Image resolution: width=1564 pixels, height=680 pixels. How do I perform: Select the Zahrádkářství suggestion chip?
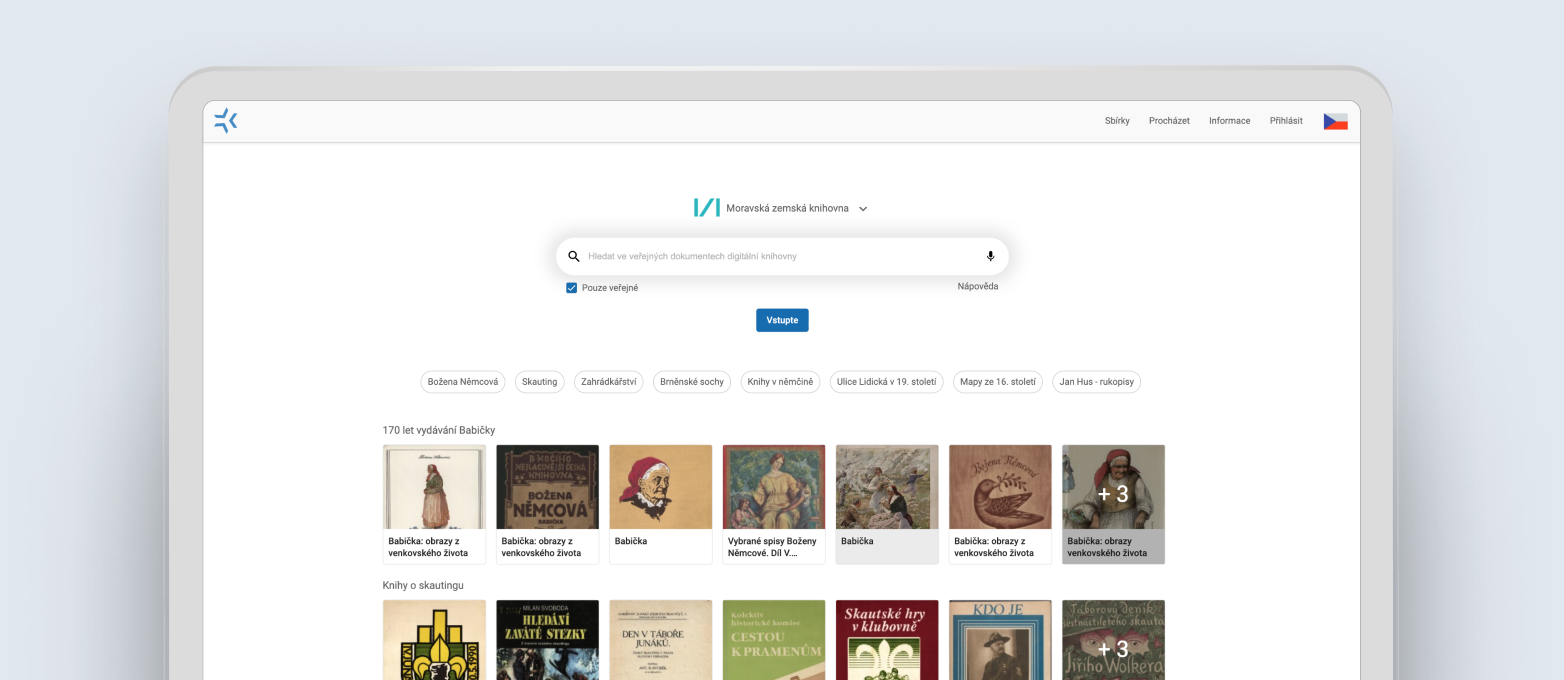(608, 382)
